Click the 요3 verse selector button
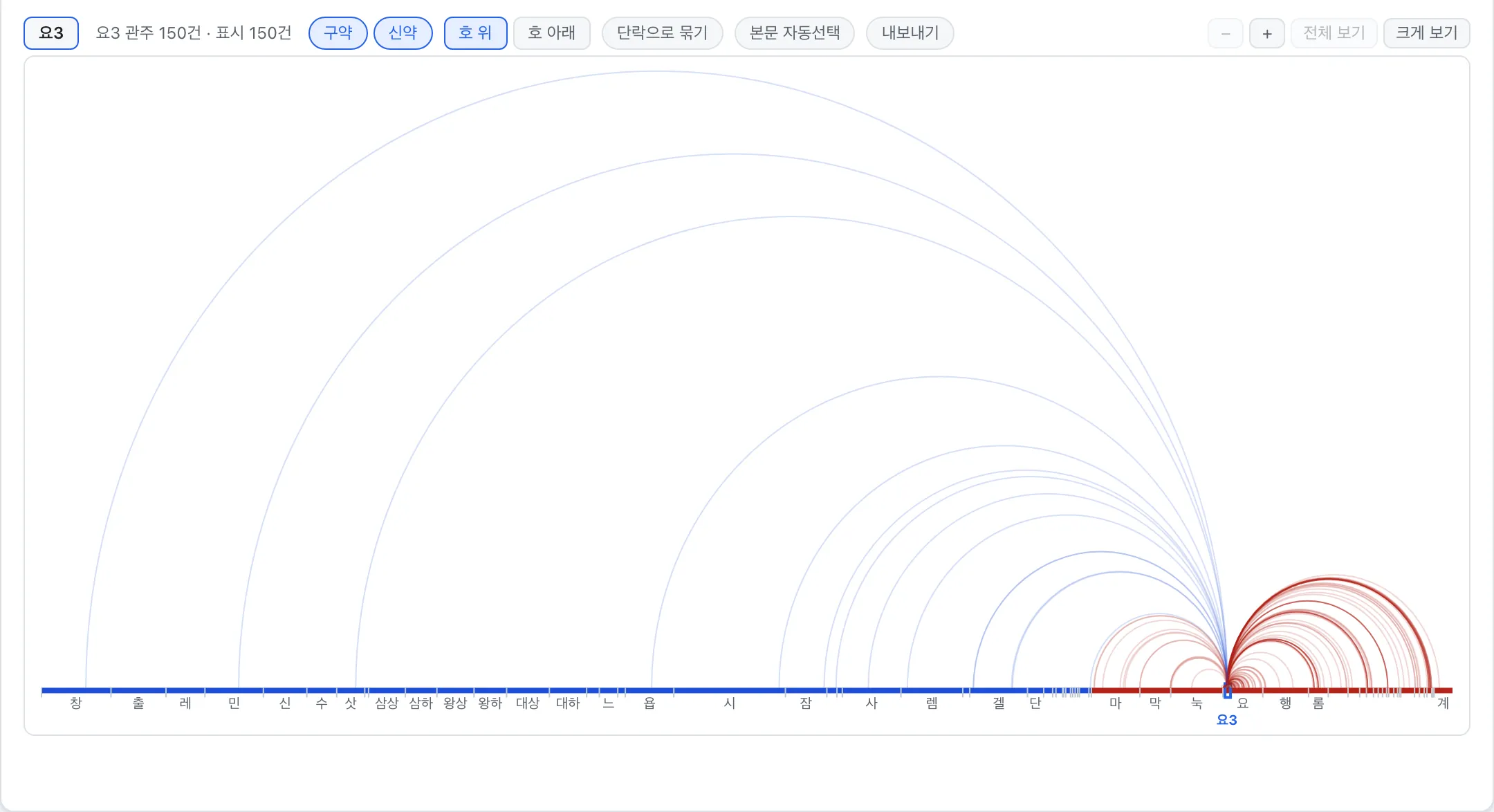 [51, 33]
